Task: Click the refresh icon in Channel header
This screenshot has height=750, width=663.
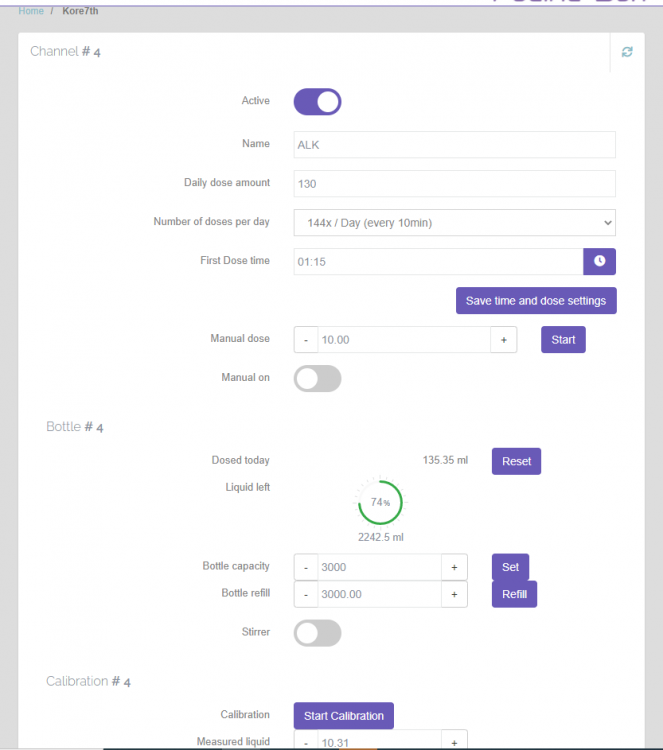Action: (x=627, y=52)
